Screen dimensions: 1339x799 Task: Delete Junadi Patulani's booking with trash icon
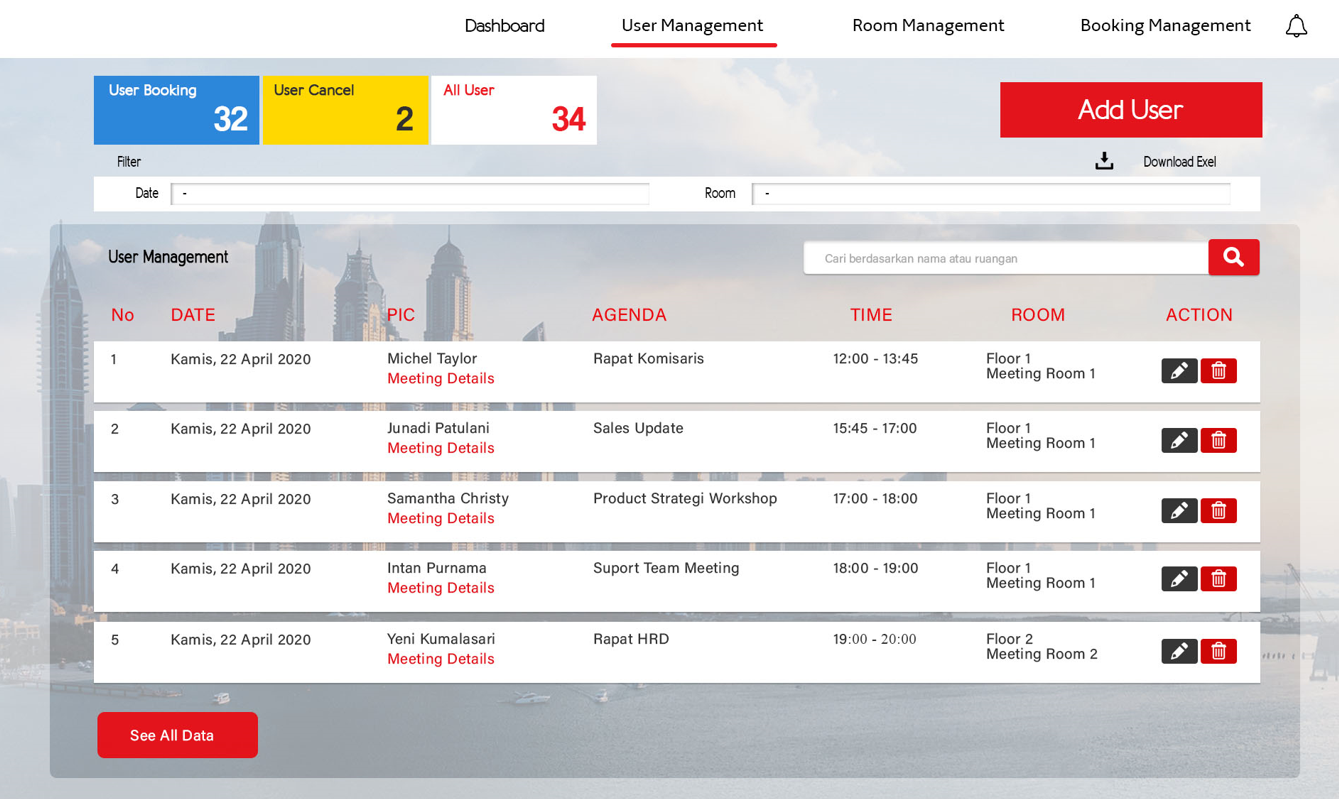point(1218,441)
